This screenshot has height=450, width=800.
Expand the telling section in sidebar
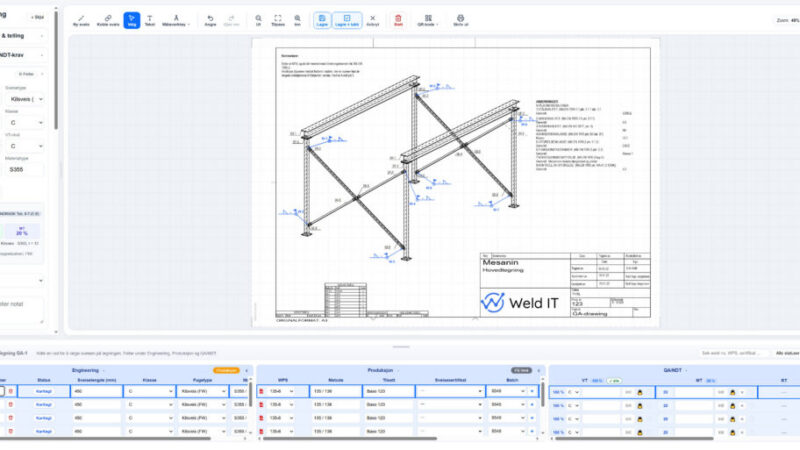[22, 36]
